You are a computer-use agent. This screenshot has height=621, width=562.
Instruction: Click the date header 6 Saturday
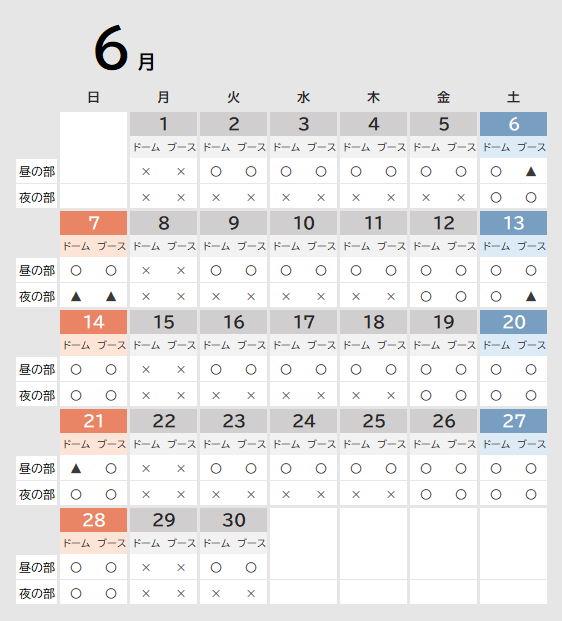(513, 124)
